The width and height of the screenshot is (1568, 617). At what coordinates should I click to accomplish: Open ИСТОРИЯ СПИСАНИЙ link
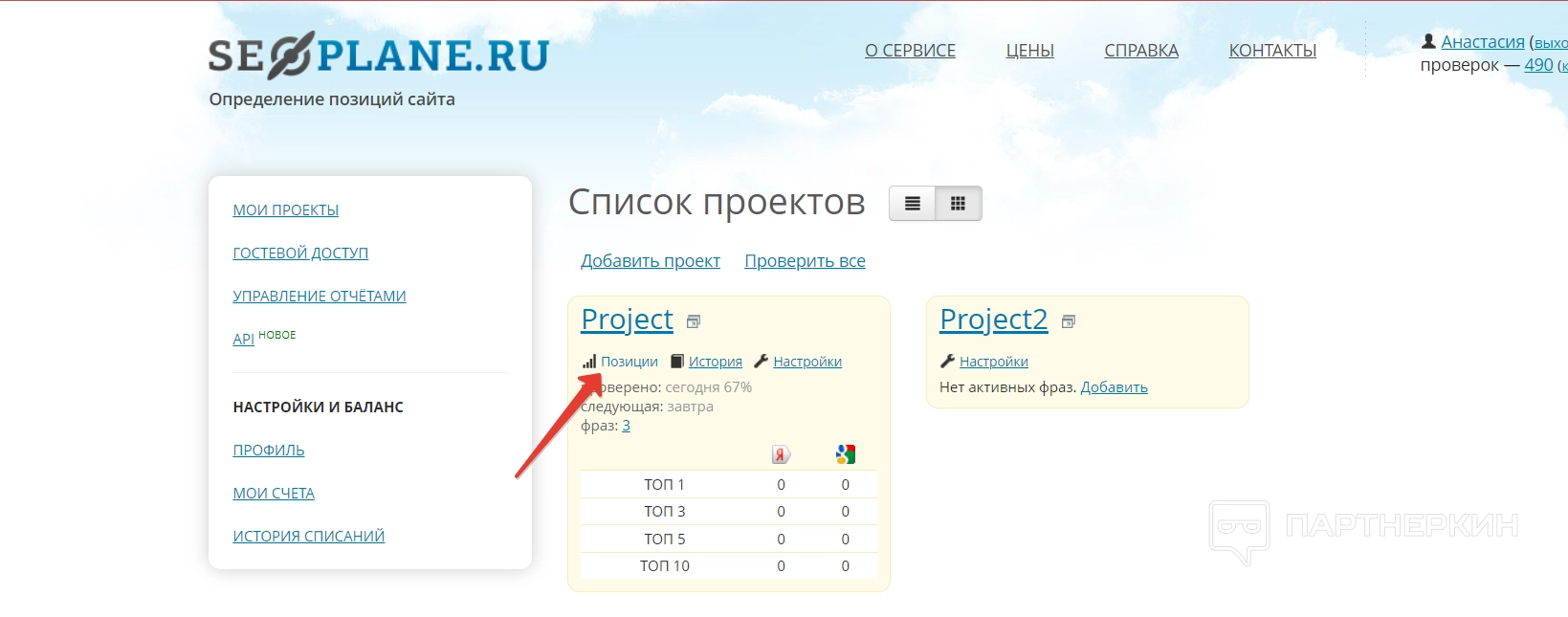pyautogui.click(x=309, y=537)
